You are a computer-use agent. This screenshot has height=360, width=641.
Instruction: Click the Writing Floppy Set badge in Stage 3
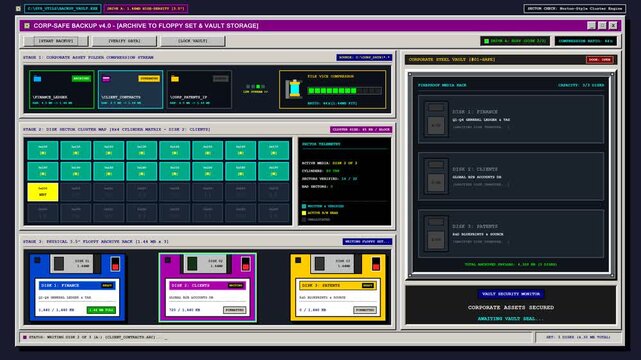[367, 241]
